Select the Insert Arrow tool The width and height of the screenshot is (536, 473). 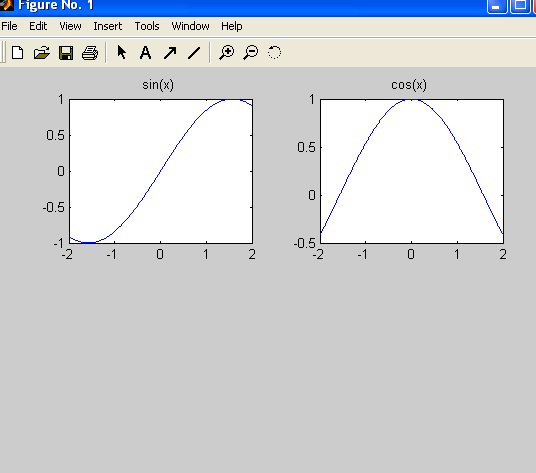(170, 53)
